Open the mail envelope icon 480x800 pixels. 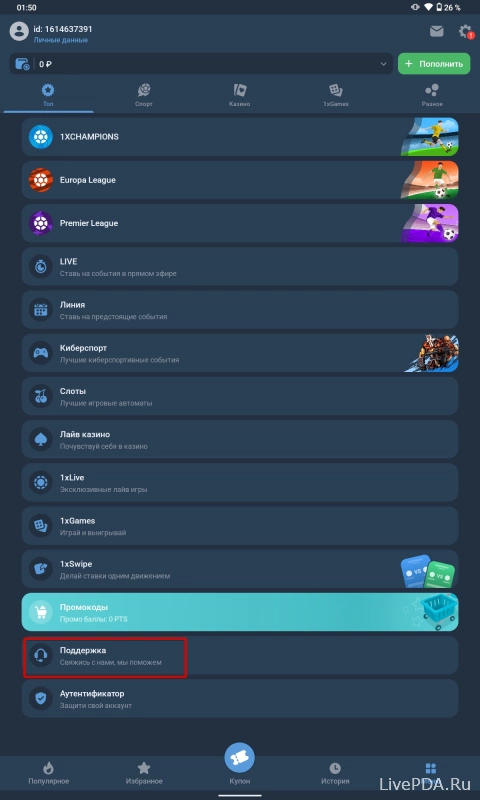pyautogui.click(x=436, y=32)
